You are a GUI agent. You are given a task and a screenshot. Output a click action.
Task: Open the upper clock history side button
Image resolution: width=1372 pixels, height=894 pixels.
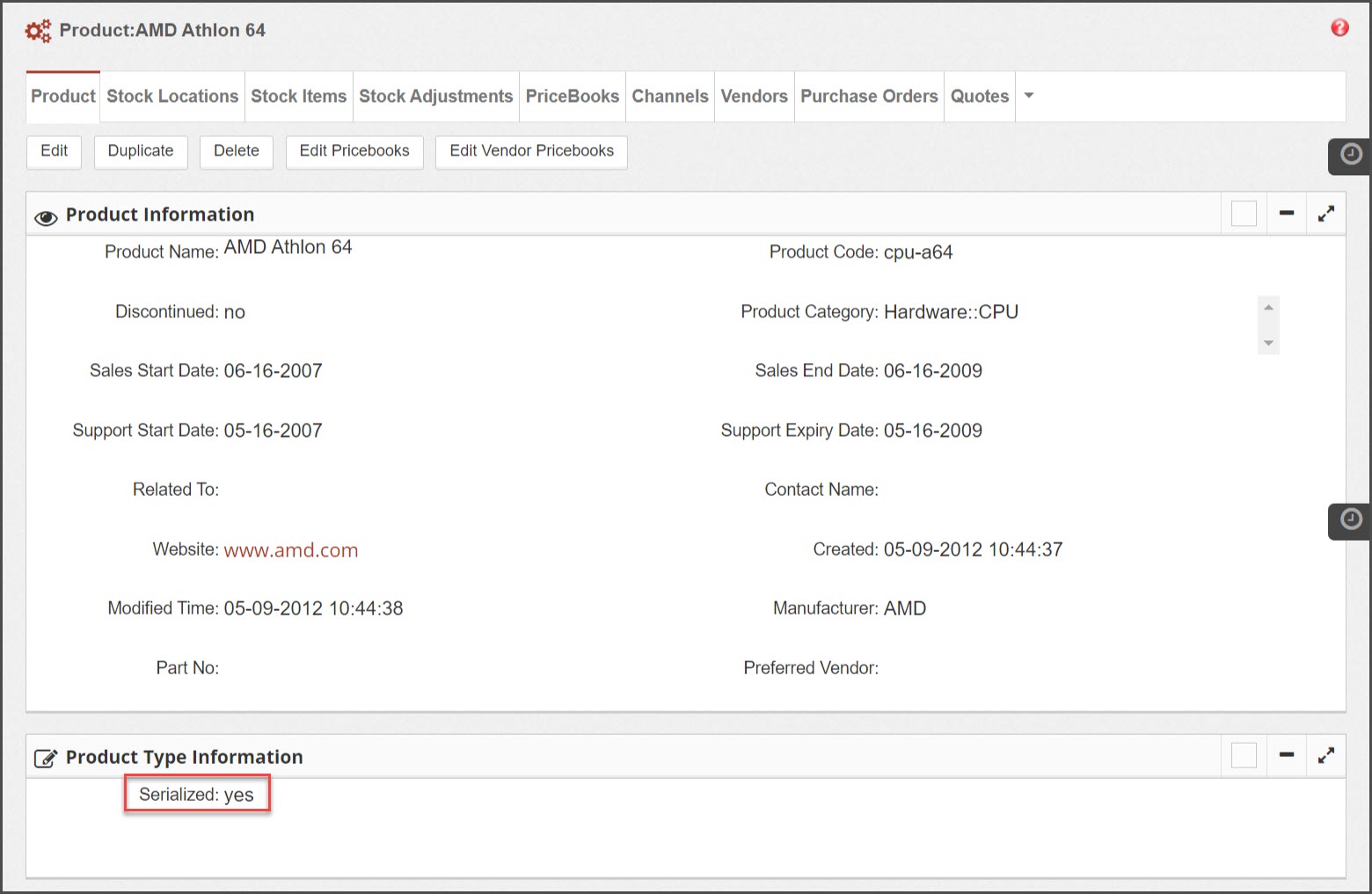pos(1350,155)
